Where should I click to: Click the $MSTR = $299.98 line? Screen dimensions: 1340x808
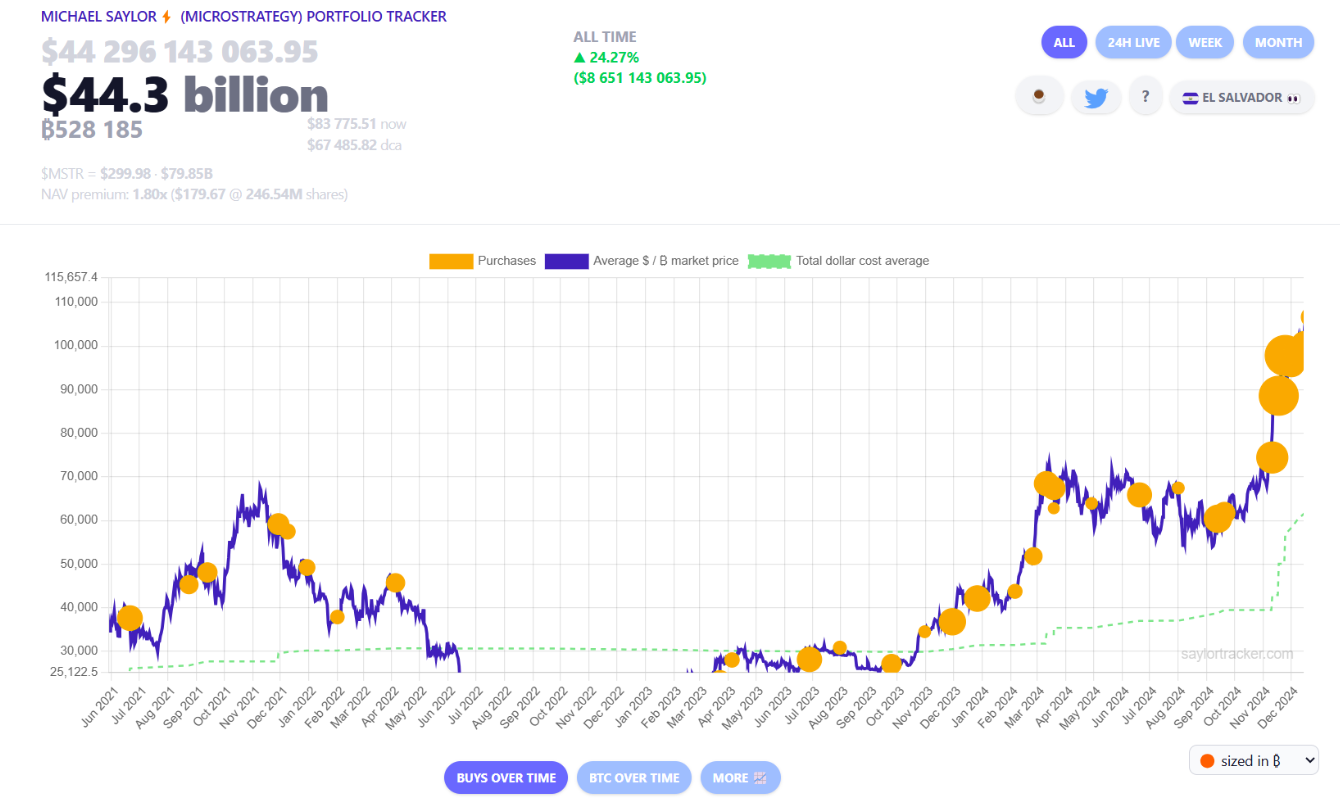(127, 173)
